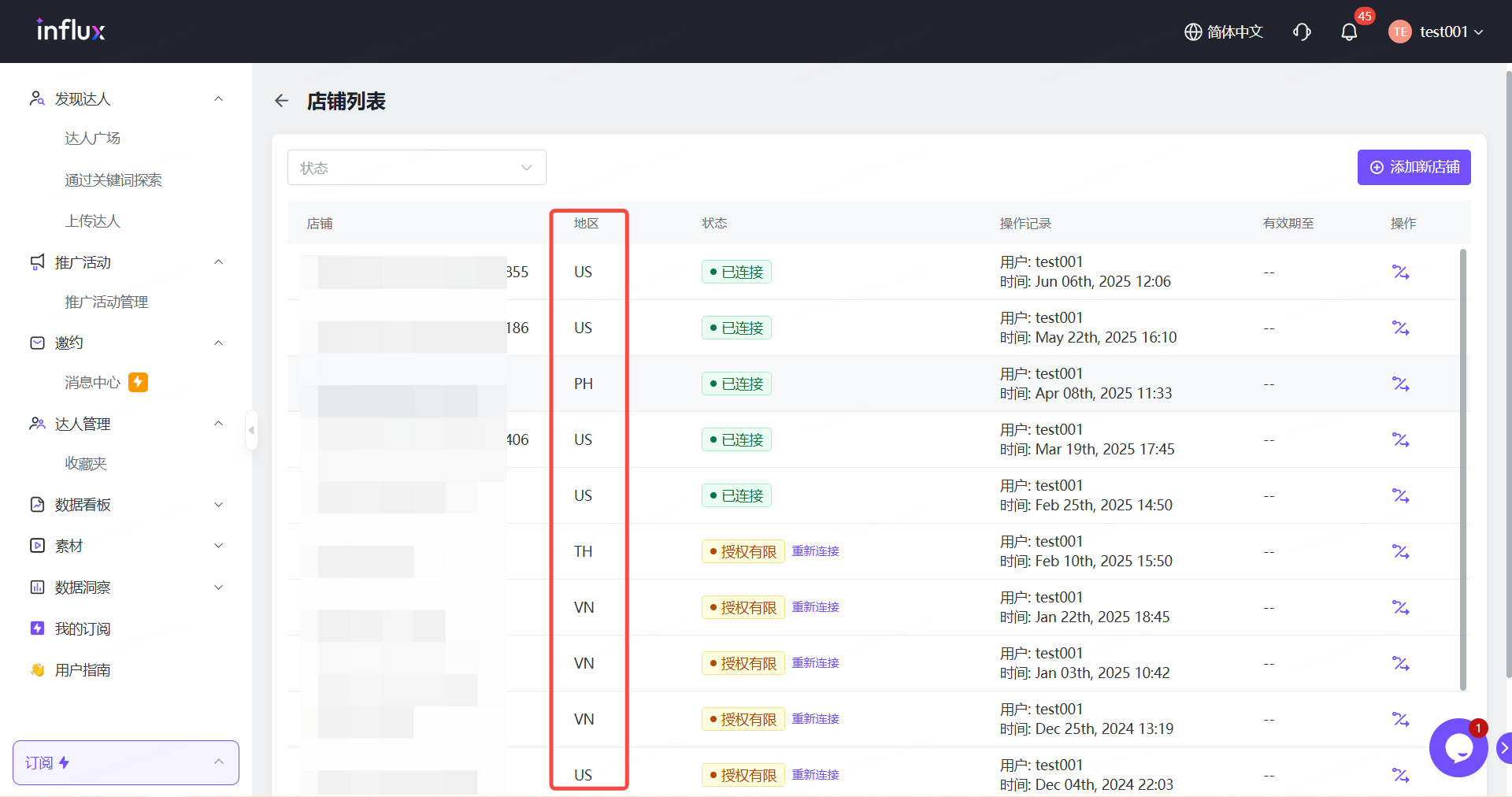
Task: Go to 推广活动管理 in sidebar
Action: pyautogui.click(x=106, y=302)
